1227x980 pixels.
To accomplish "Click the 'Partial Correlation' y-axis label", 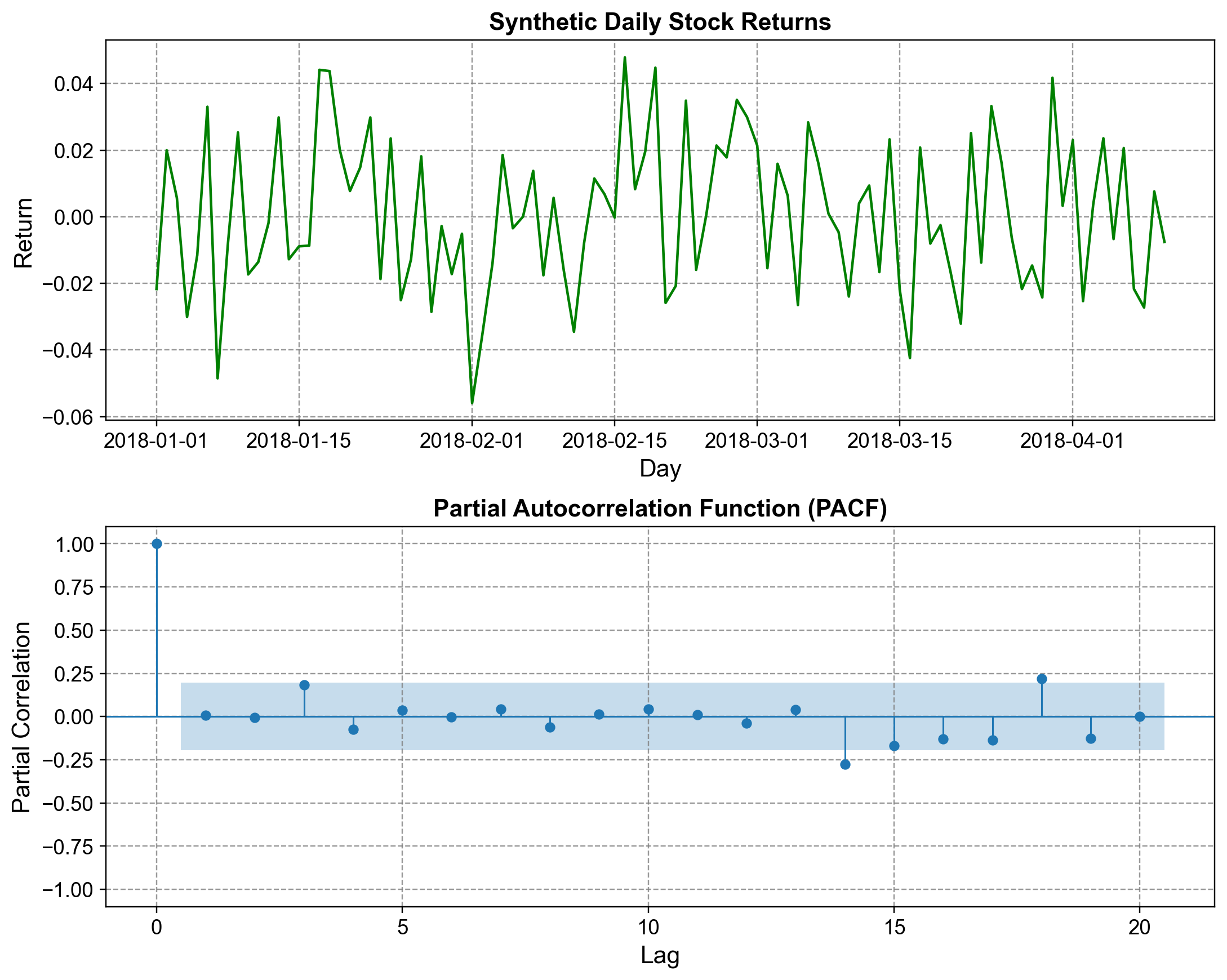I will click(x=21, y=717).
